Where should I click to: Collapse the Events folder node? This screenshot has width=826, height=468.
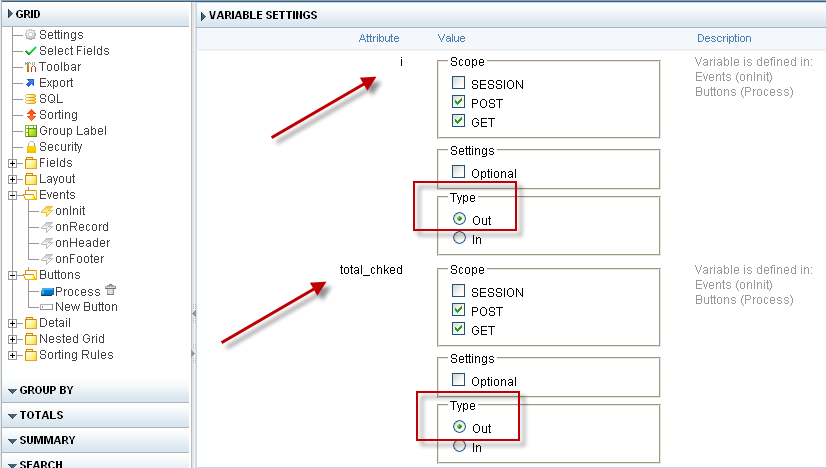tap(13, 195)
